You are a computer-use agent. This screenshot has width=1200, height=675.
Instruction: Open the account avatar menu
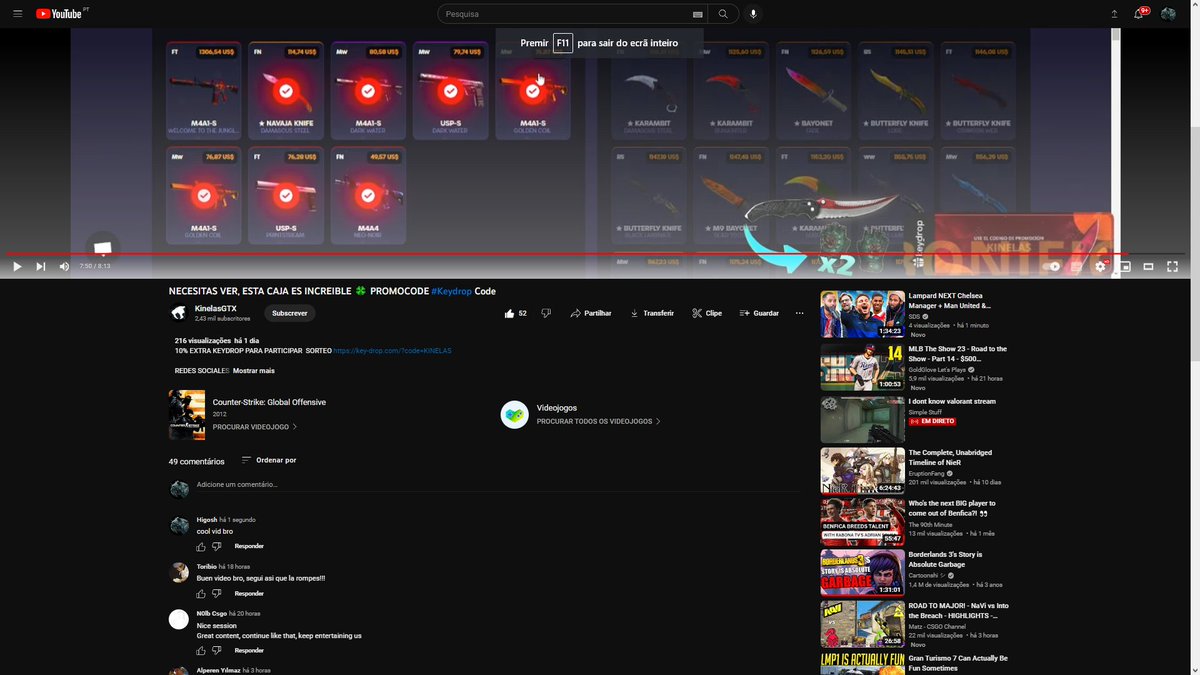pos(1168,14)
